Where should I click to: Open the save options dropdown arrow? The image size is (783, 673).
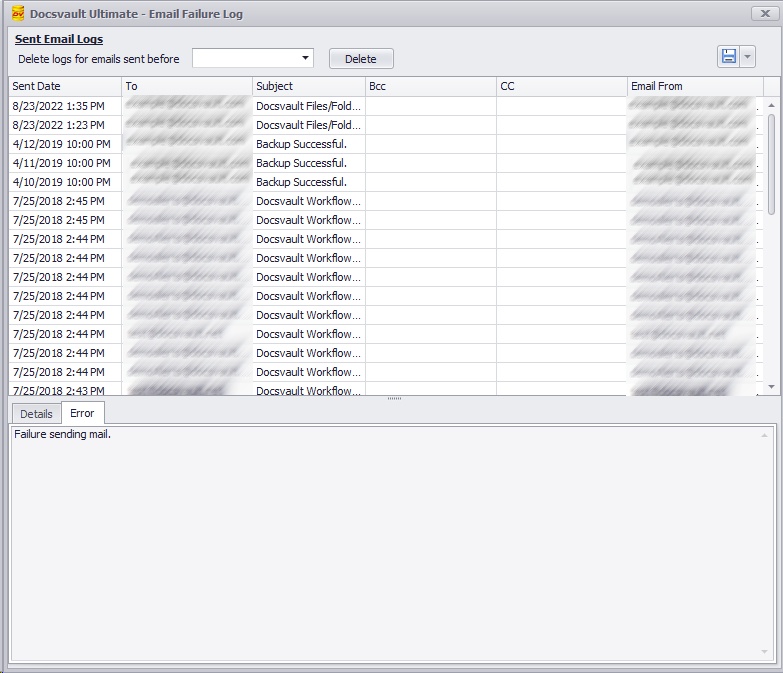point(748,57)
